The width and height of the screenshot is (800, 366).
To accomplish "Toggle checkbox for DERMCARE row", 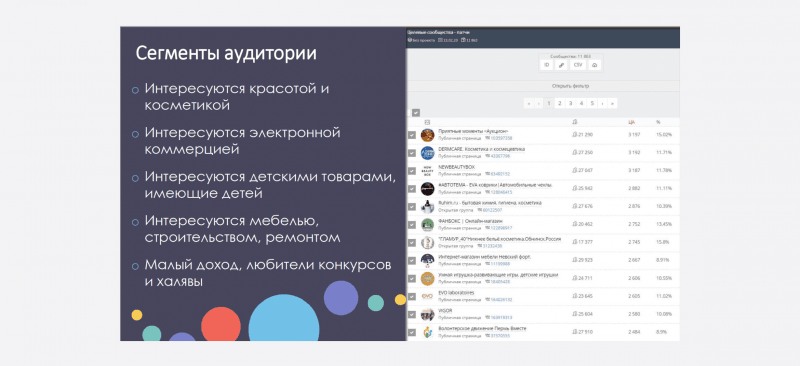I will [x=412, y=153].
